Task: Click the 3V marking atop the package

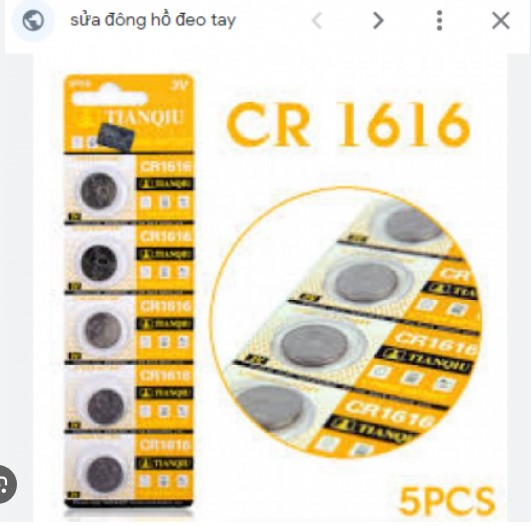Action: (179, 85)
